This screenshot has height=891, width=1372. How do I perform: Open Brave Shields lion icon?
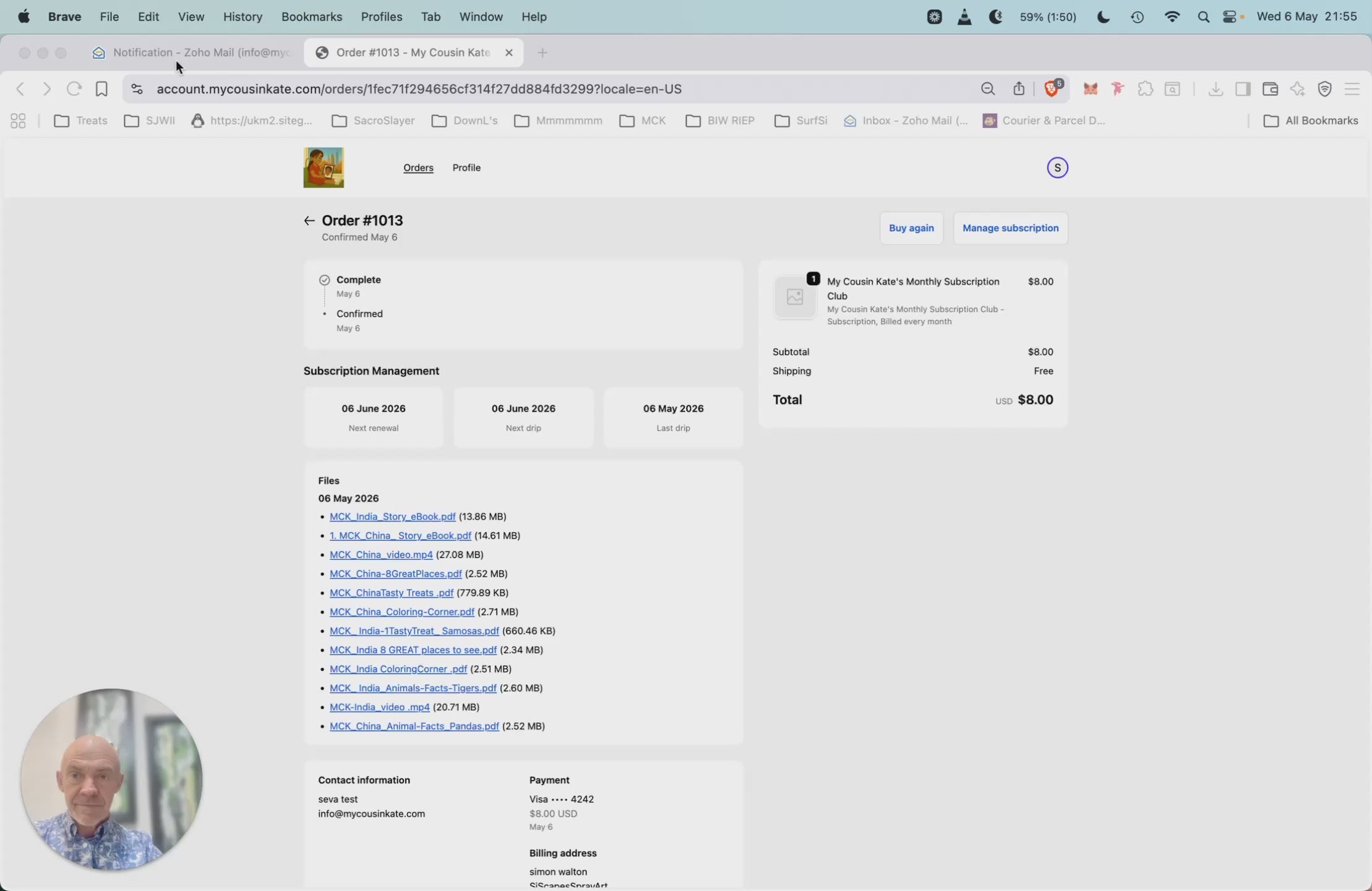pos(1052,88)
